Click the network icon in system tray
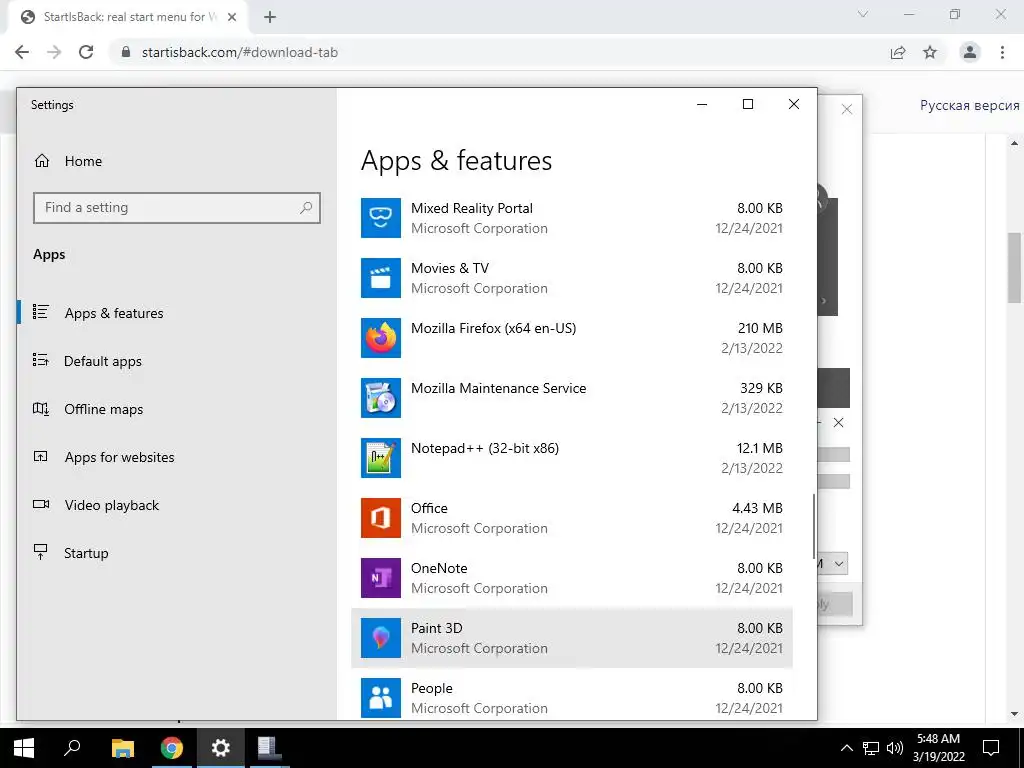The image size is (1024, 768). 871,748
